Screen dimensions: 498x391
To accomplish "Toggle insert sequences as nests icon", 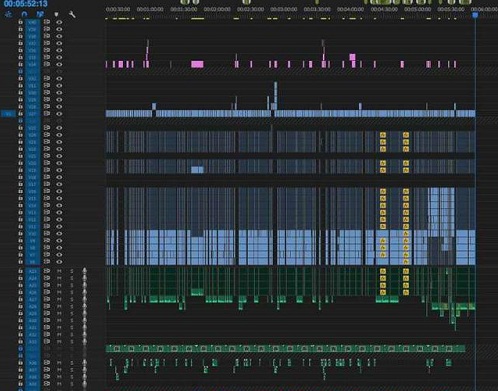I will [x=8, y=14].
